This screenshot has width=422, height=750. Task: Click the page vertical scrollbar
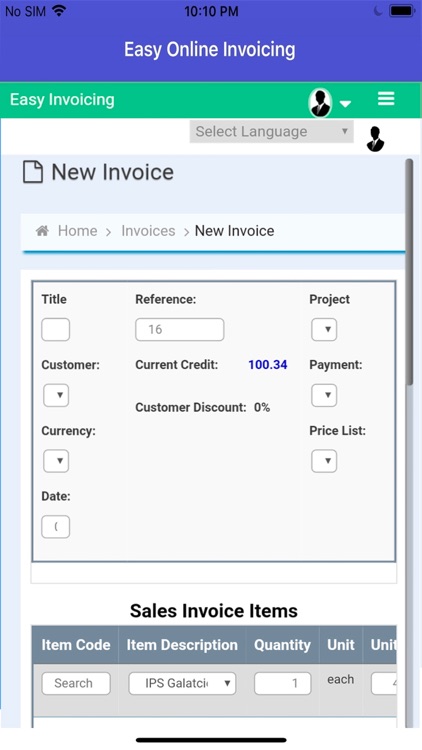tap(409, 273)
